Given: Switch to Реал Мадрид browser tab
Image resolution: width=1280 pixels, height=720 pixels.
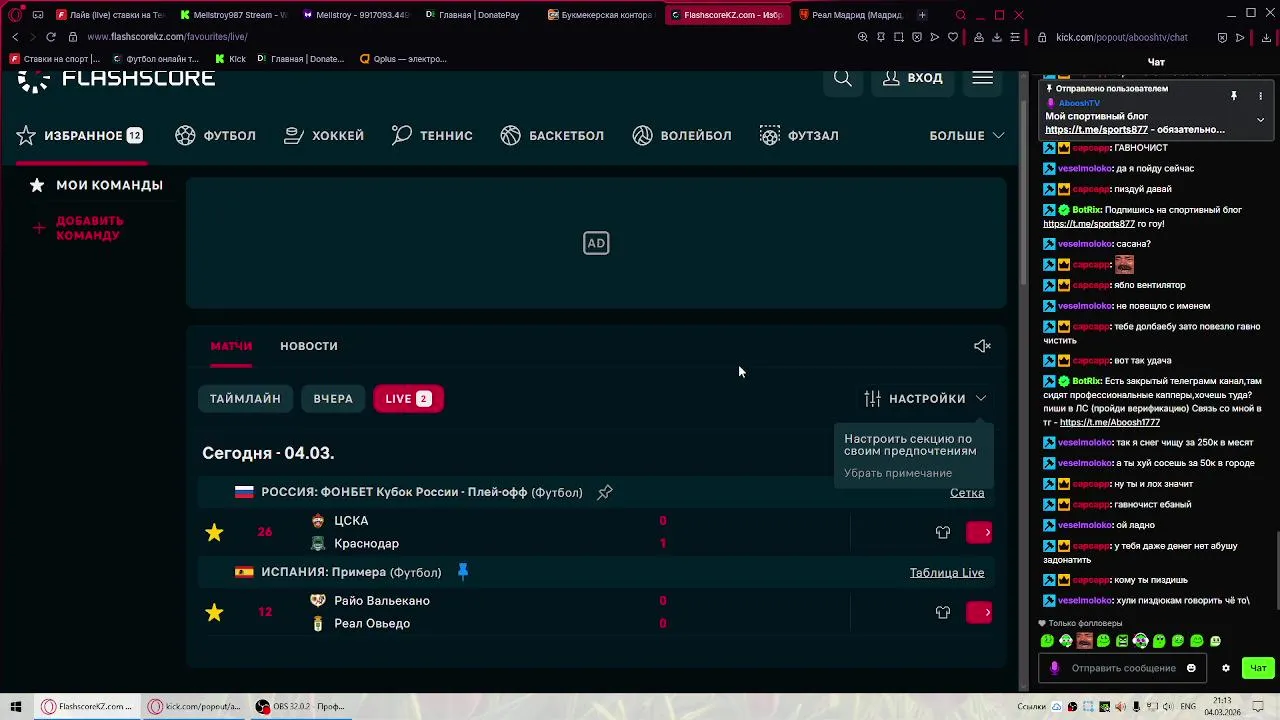Looking at the screenshot, I should coord(849,15).
